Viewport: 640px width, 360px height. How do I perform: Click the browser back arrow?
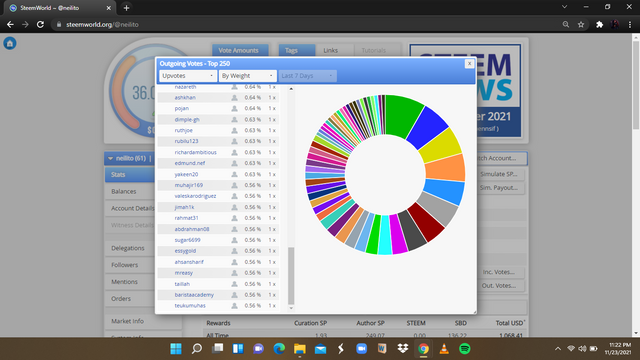click(x=10, y=24)
